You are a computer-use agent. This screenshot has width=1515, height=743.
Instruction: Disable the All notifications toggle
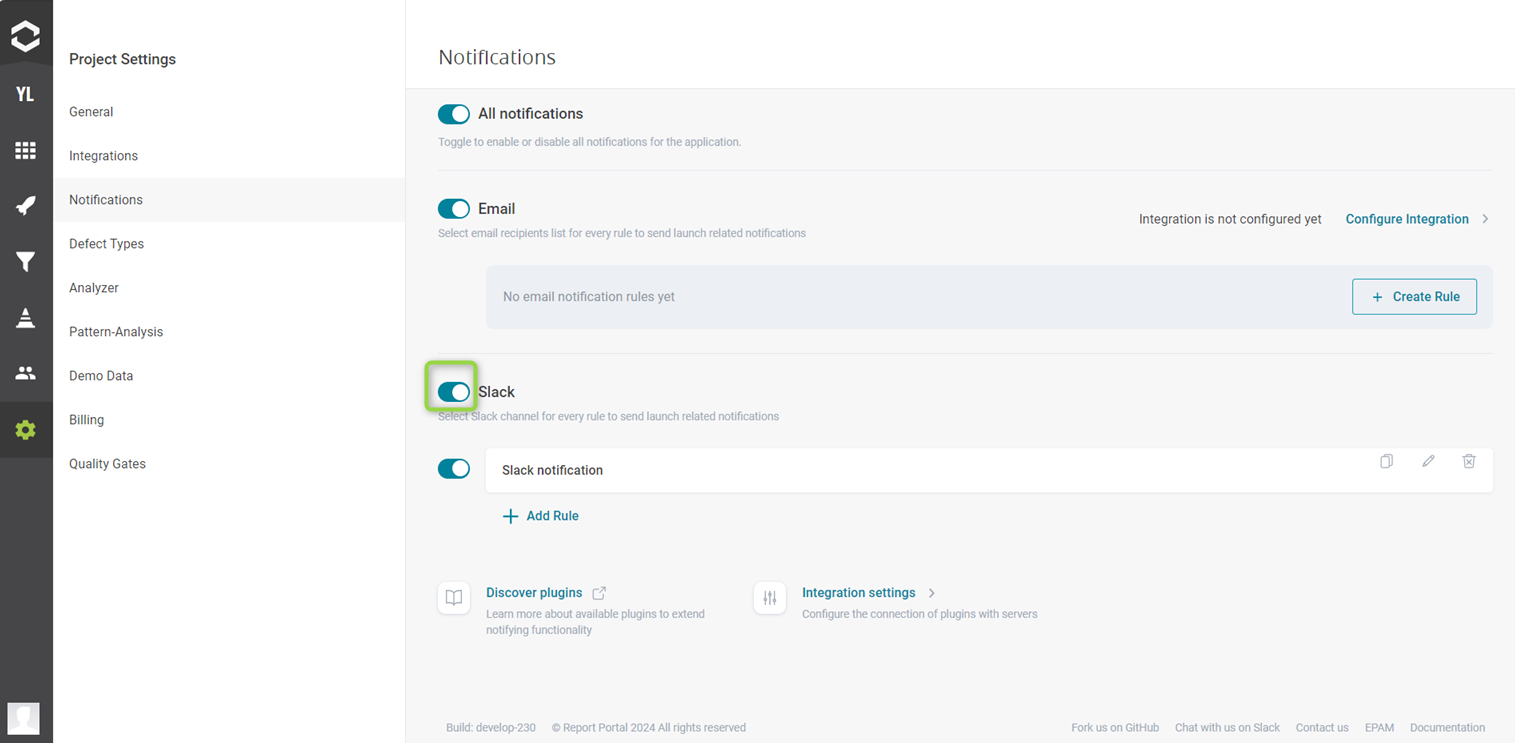click(x=453, y=114)
